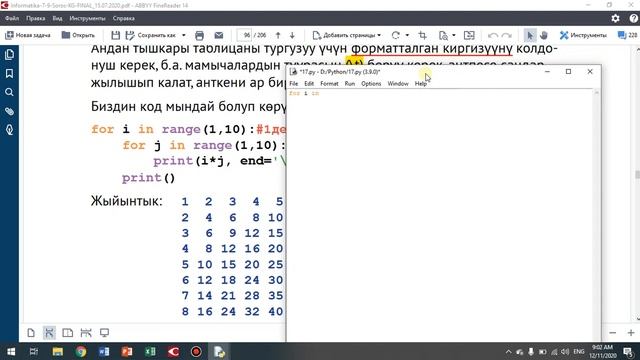This screenshot has width=640, height=360.
Task: Go to next page with down arrow
Action: point(292,36)
